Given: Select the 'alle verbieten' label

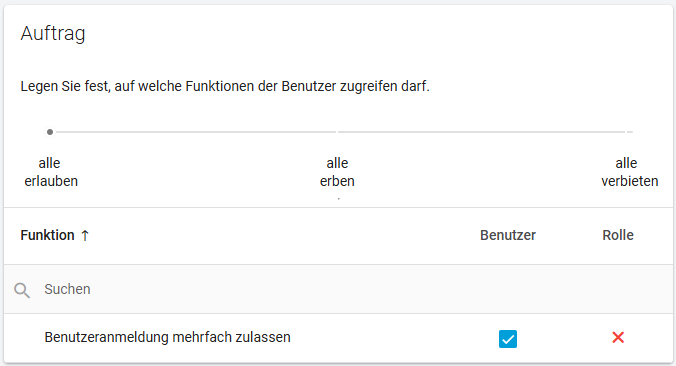Looking at the screenshot, I should coord(629,172).
